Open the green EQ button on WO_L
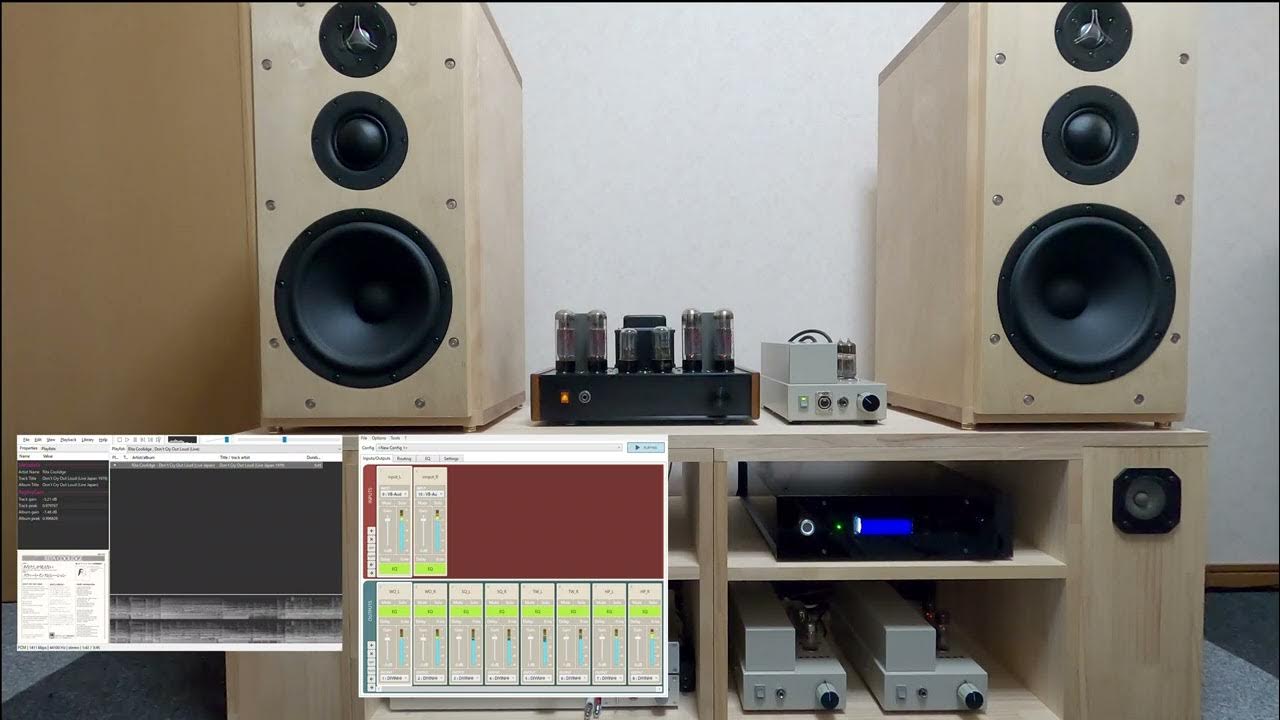This screenshot has width=1280, height=720. coord(394,611)
